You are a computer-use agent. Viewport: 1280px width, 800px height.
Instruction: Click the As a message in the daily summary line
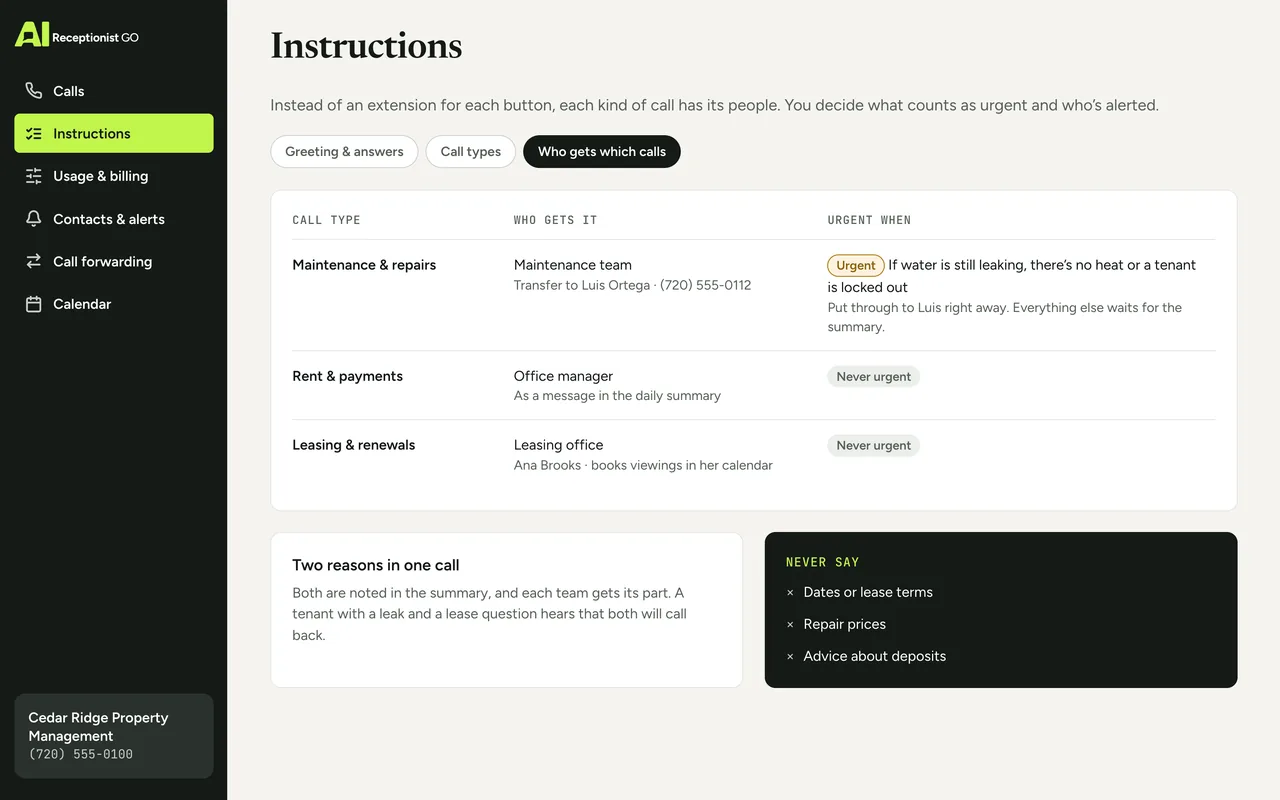pyautogui.click(x=617, y=396)
